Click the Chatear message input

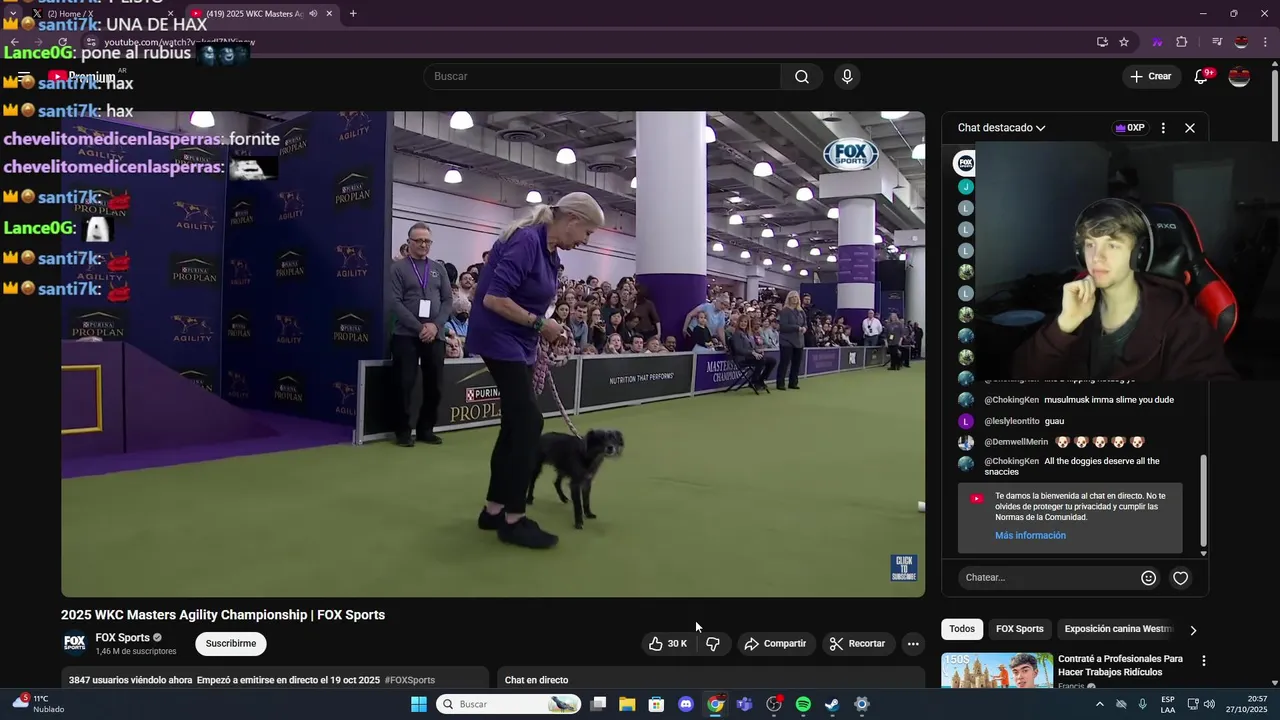[1048, 578]
